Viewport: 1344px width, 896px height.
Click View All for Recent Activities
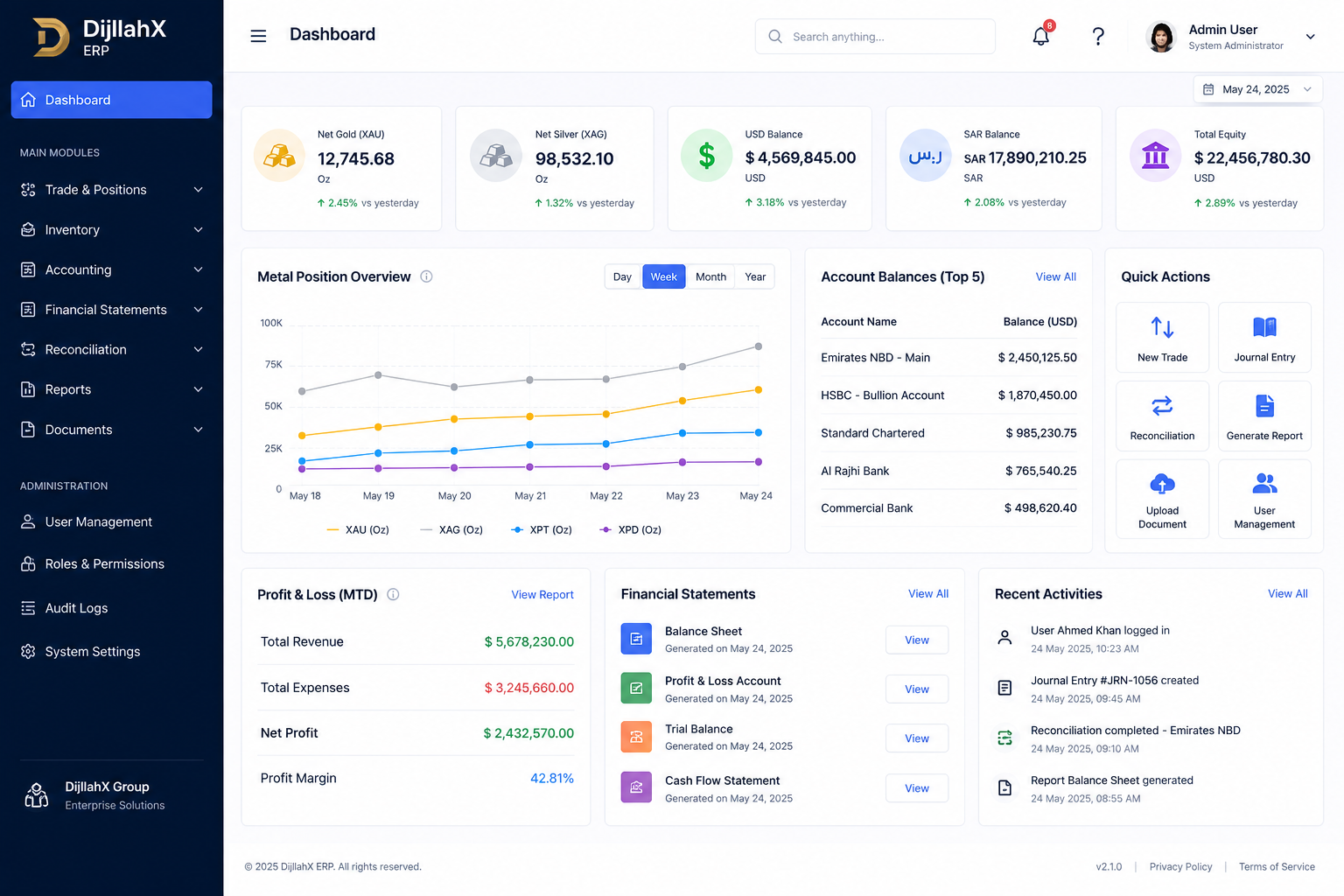(1288, 594)
